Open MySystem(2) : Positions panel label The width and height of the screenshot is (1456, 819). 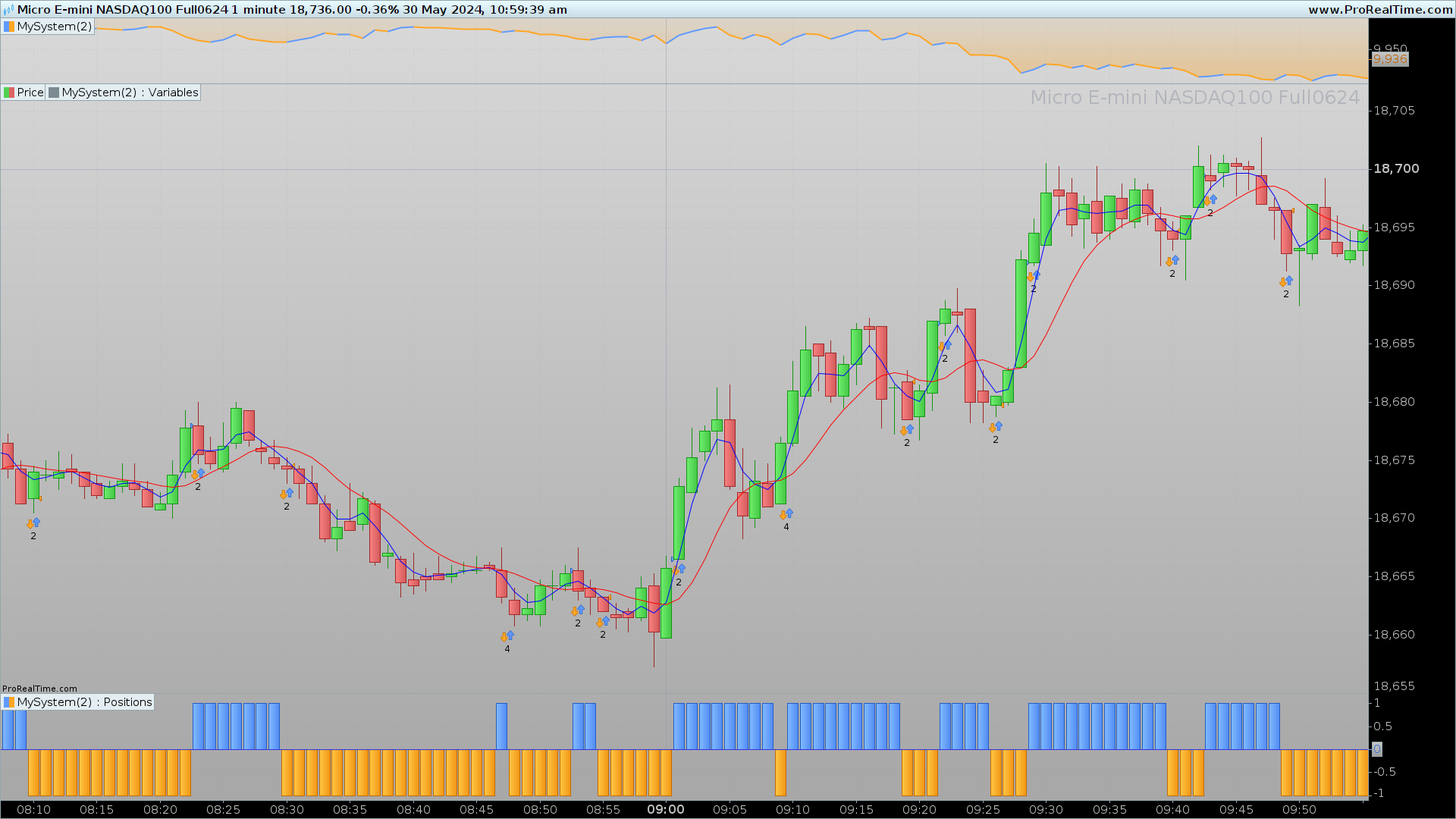click(85, 702)
